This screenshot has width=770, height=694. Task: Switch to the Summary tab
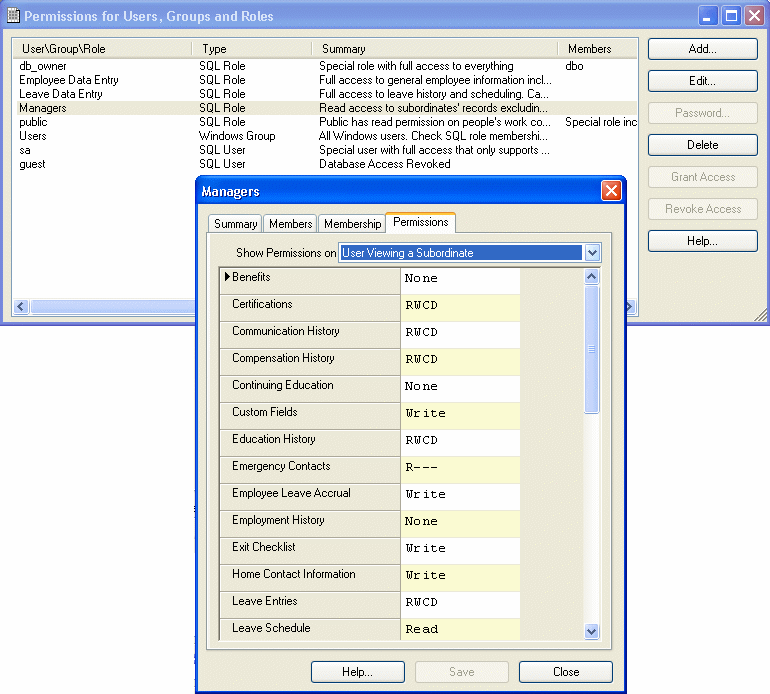coord(235,224)
